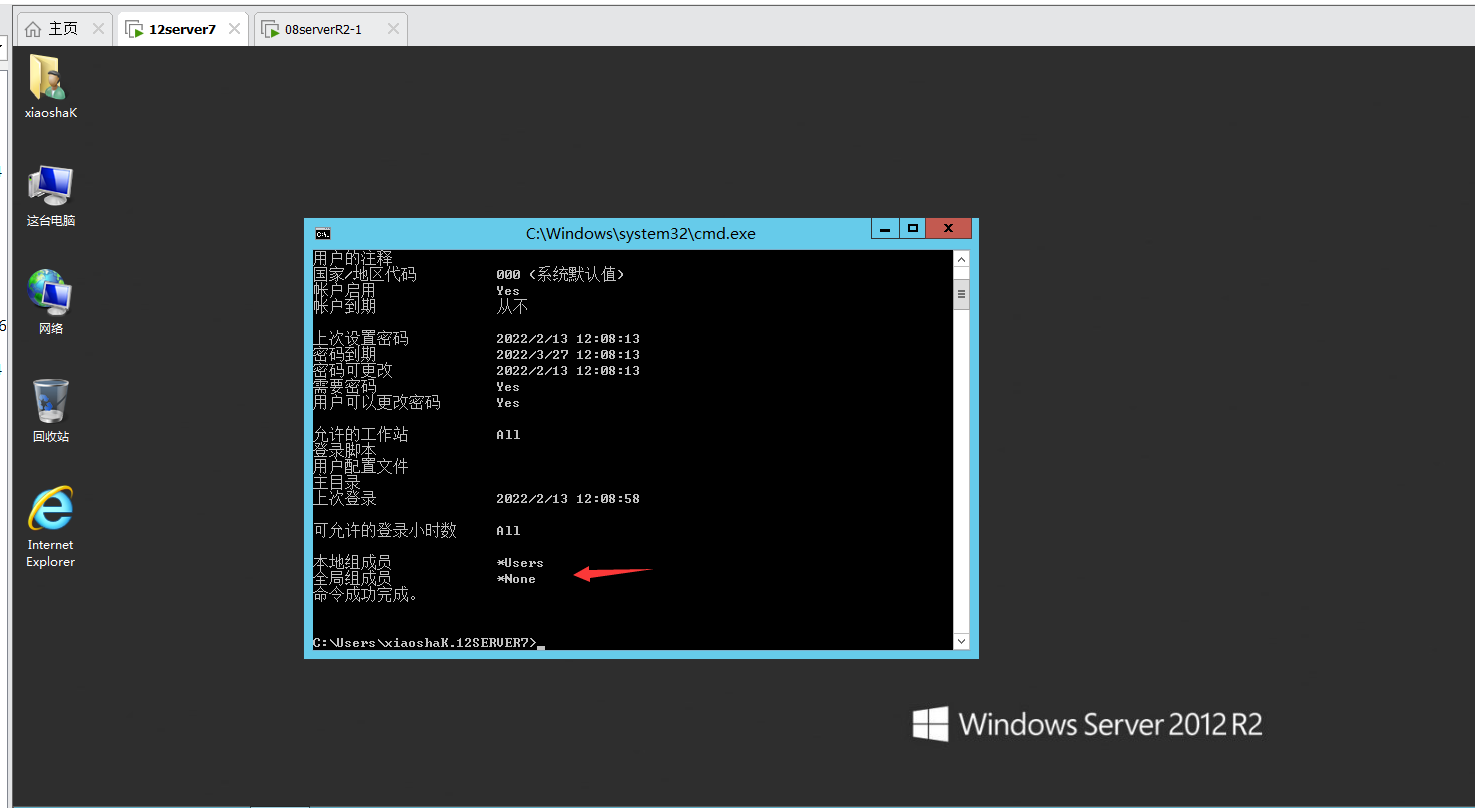Viewport: 1475px width, 808px height.
Task: Click the 国家/地区代码 label text
Action: tap(365, 274)
